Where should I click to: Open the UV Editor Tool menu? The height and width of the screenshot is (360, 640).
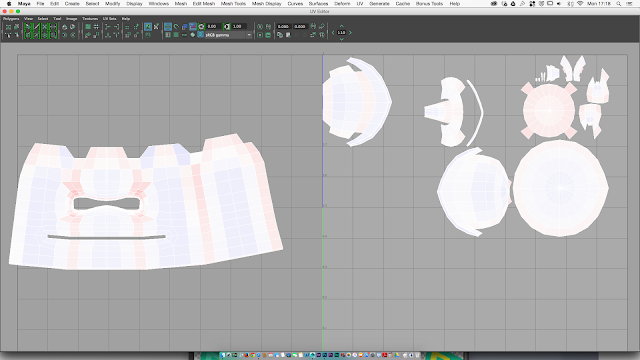tap(57, 19)
